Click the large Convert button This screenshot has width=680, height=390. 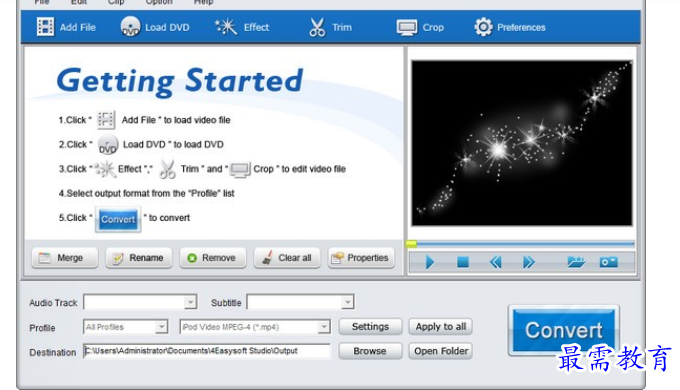click(563, 330)
